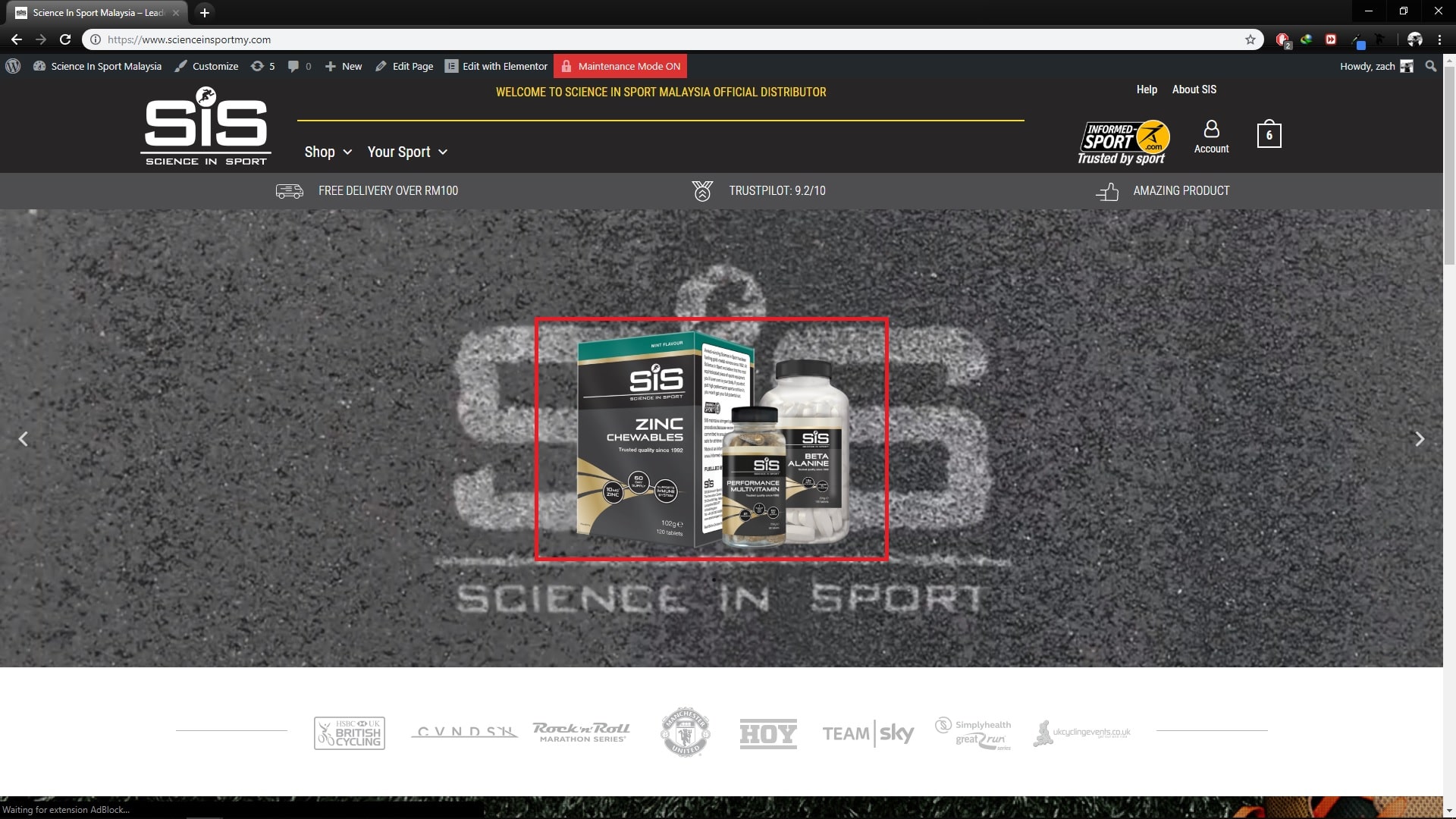Click TRUSTPILOT: 9.2/10 text
Viewport: 1456px width, 819px height.
[x=777, y=191]
